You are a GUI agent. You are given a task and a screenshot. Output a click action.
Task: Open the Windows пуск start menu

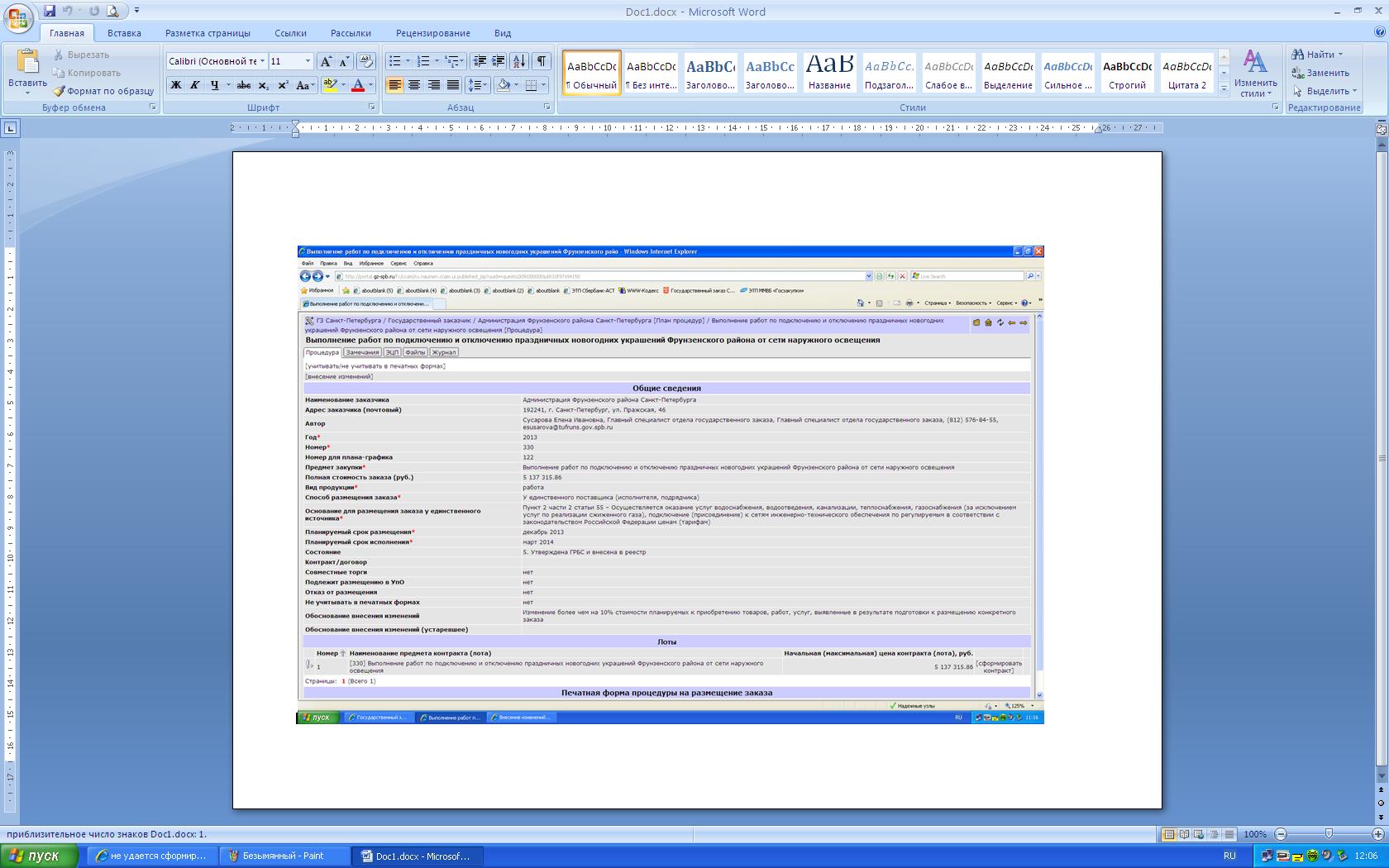[x=40, y=856]
